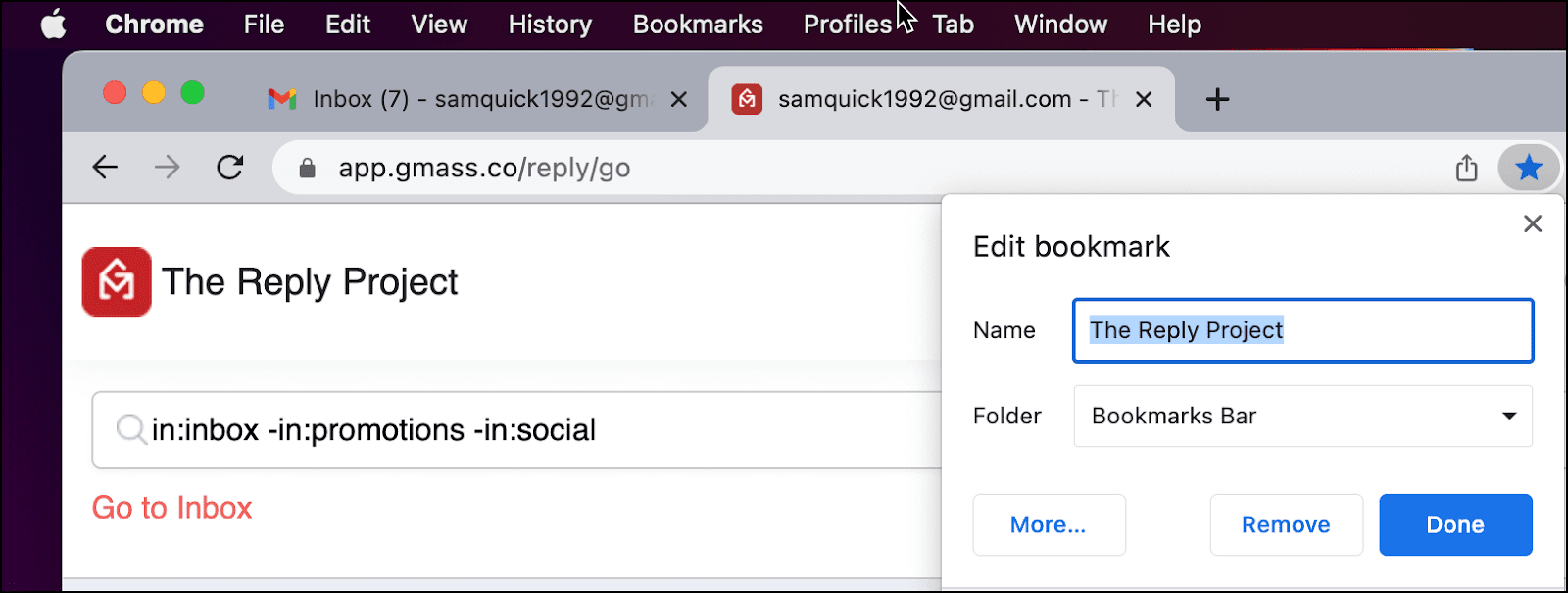Open the Profiles menu
Image resolution: width=1568 pixels, height=593 pixels.
[848, 25]
